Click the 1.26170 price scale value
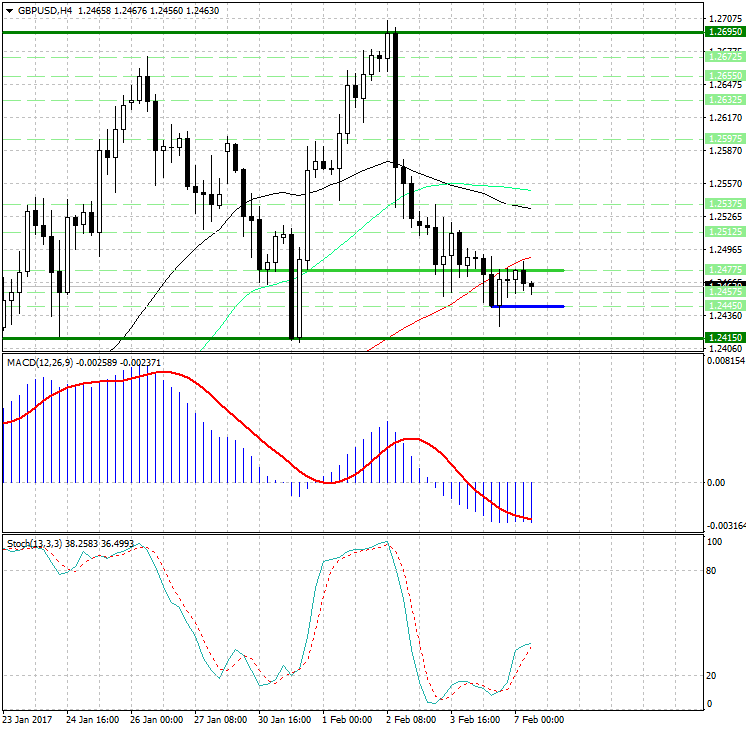The width and height of the screenshot is (746, 731). click(725, 118)
